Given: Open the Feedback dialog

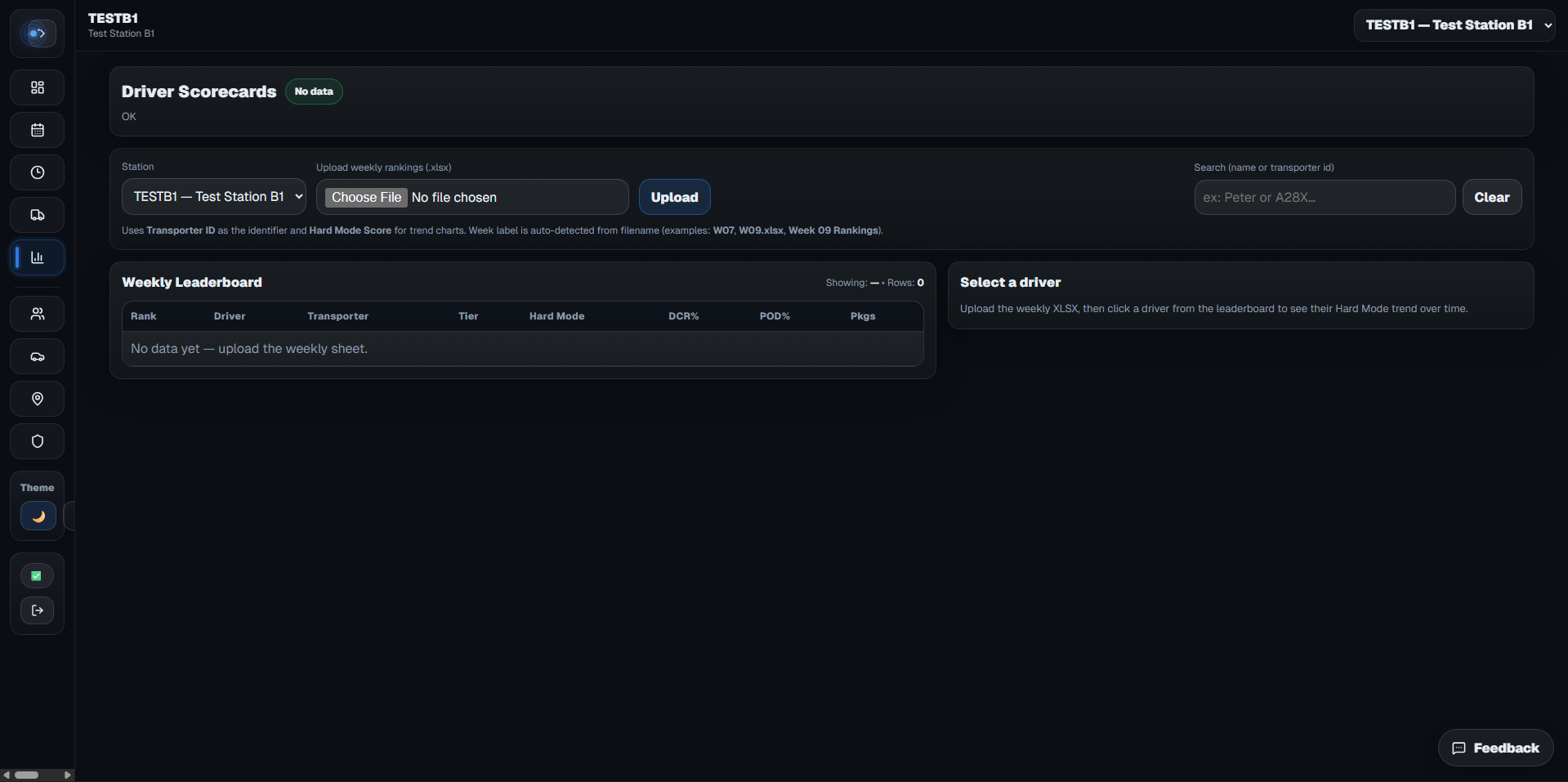Looking at the screenshot, I should (1494, 747).
